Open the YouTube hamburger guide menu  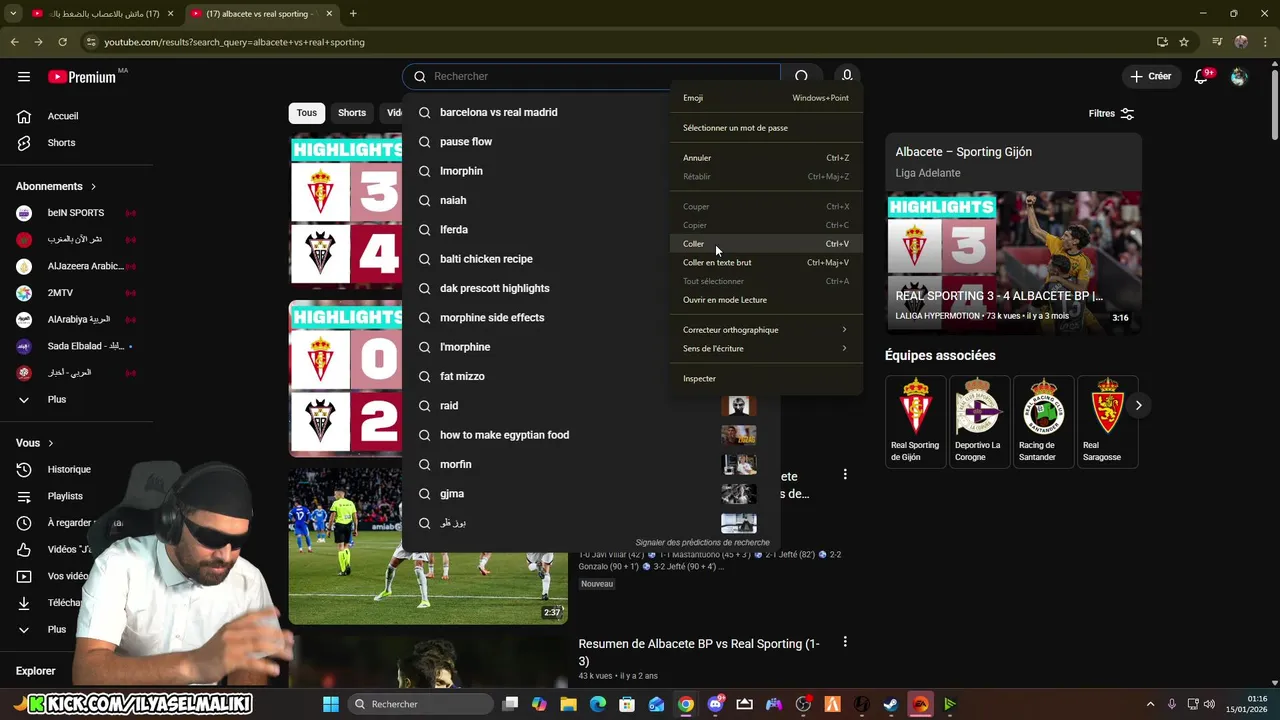pos(24,76)
